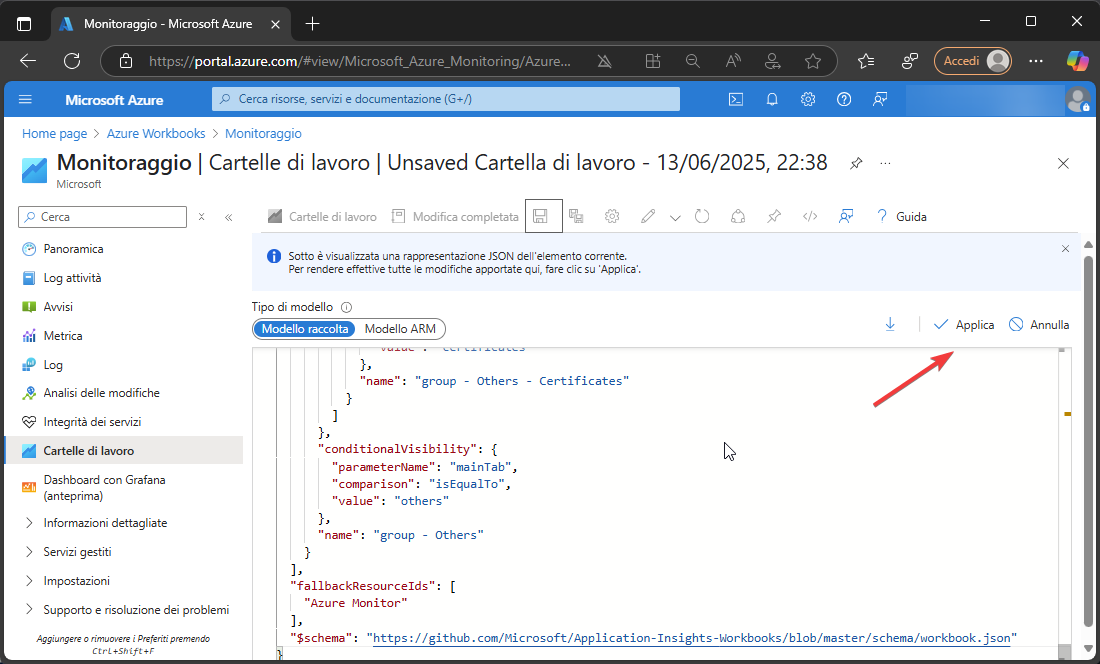
Task: Open the advanced editor code icon
Action: pos(810,216)
